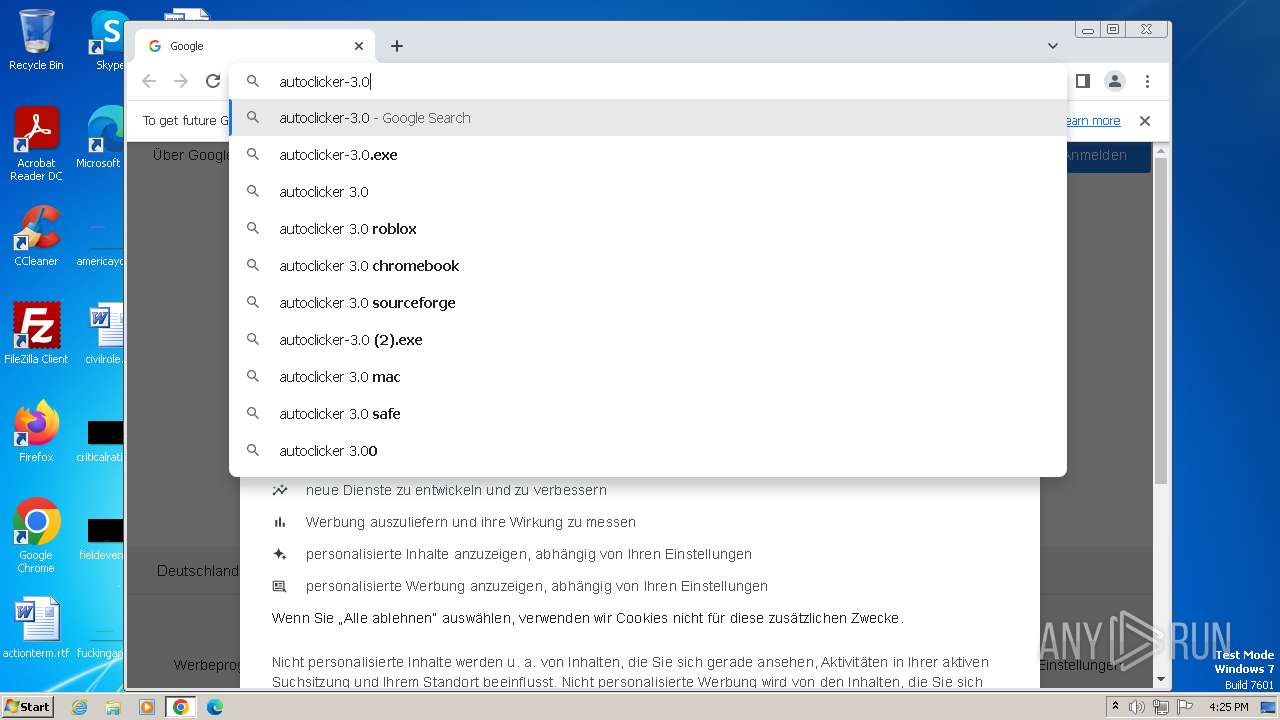Open CCleaner desktop icon
1280x720 pixels.
36,236
